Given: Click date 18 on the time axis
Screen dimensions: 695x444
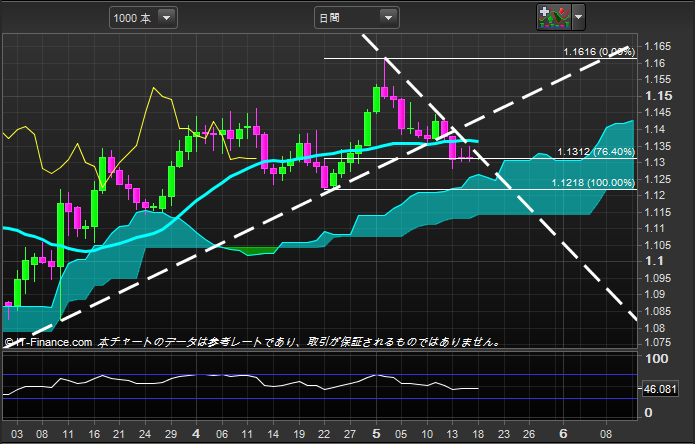Looking at the screenshot, I should pyautogui.click(x=478, y=434).
